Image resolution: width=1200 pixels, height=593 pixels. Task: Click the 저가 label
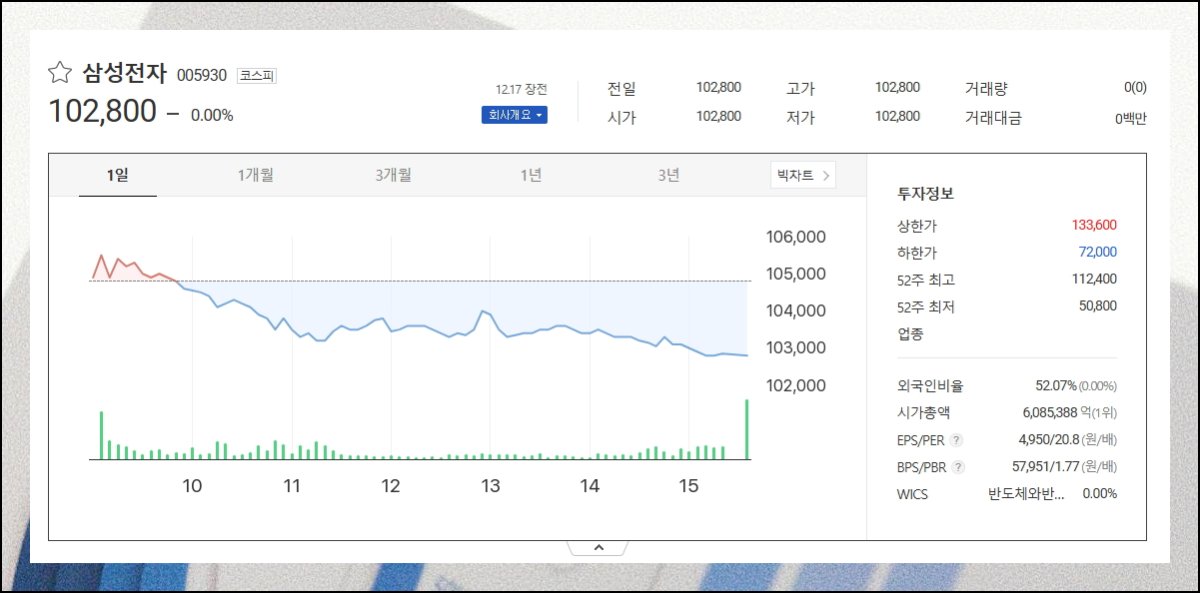800,118
